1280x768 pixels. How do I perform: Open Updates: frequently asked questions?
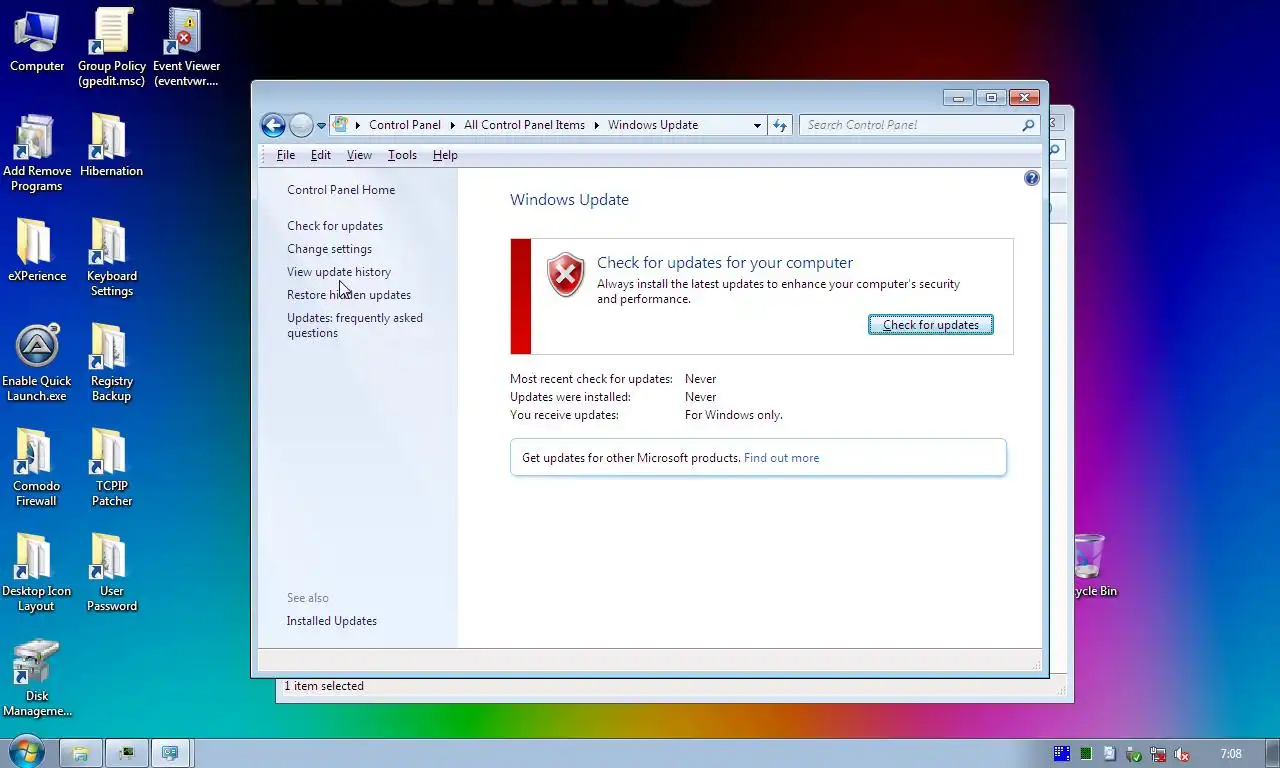point(355,325)
